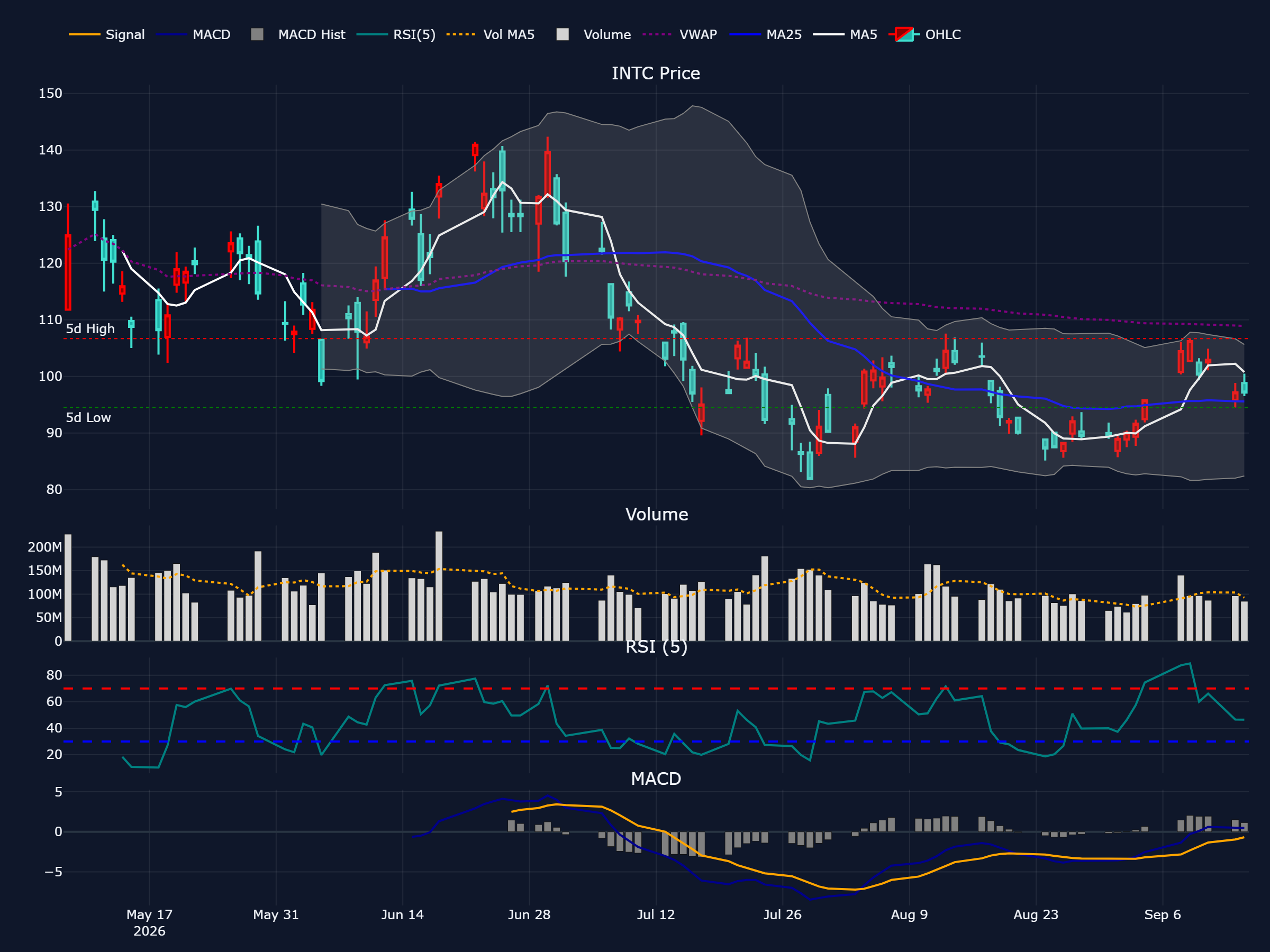Toggle the MACD legend entry
This screenshot has height=952, width=1270.
pos(194,34)
